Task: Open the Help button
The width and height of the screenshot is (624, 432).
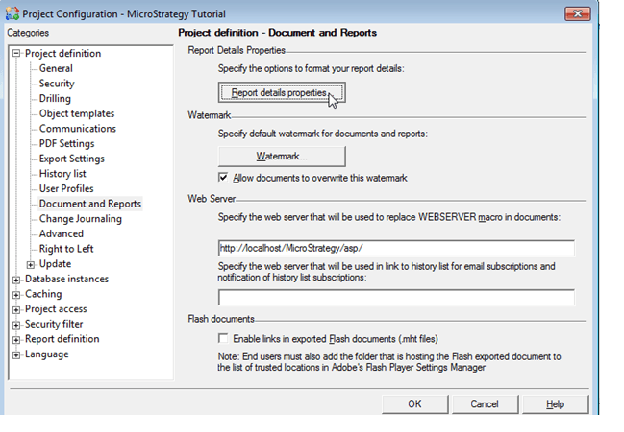Action: pyautogui.click(x=554, y=404)
